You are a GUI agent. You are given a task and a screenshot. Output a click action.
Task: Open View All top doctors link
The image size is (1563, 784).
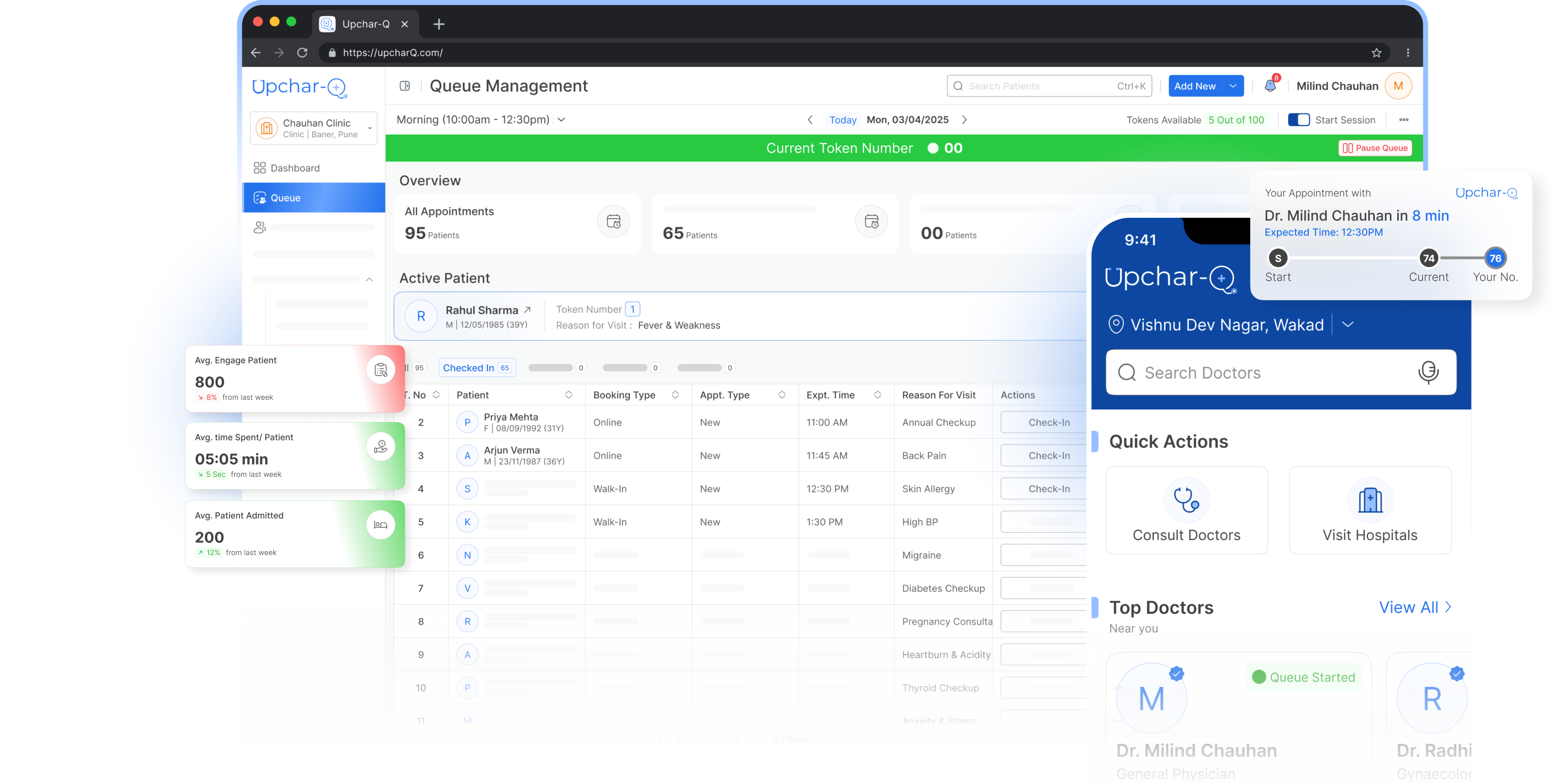1415,608
